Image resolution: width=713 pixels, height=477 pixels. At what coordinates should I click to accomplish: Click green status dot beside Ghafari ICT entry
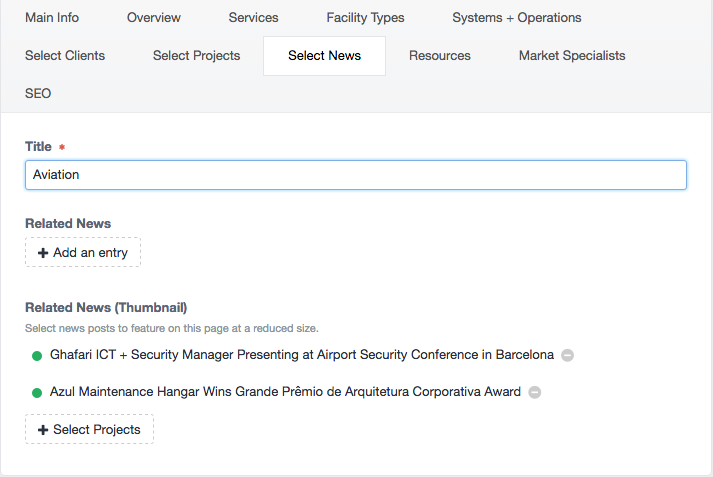(37, 356)
